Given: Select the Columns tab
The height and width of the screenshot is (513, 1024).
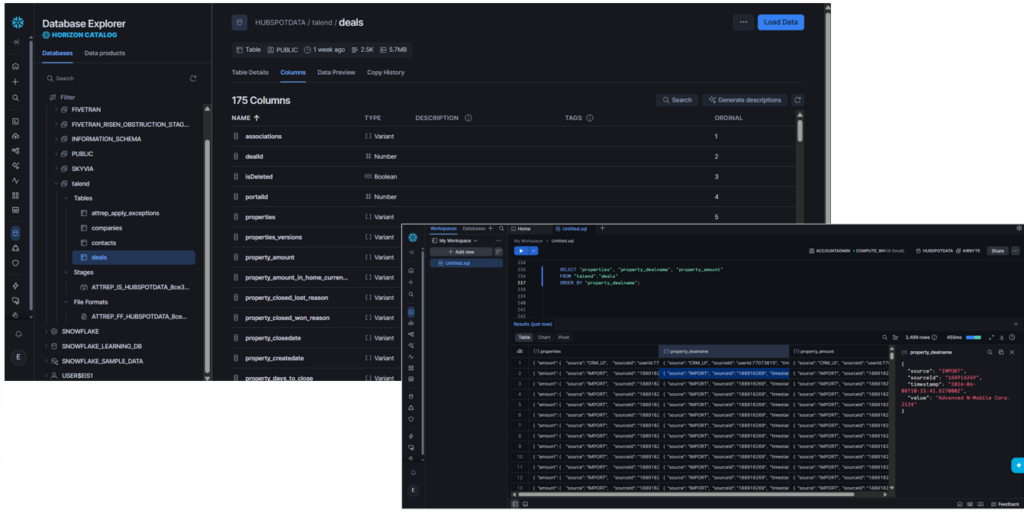Looking at the screenshot, I should click(293, 72).
